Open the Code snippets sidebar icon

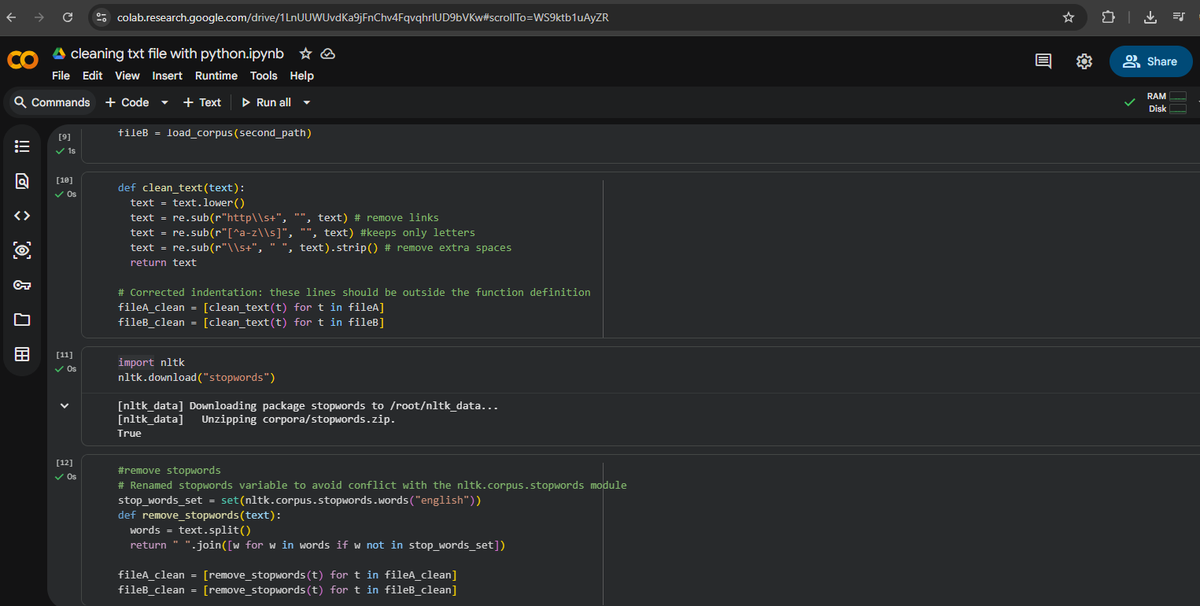pos(22,216)
